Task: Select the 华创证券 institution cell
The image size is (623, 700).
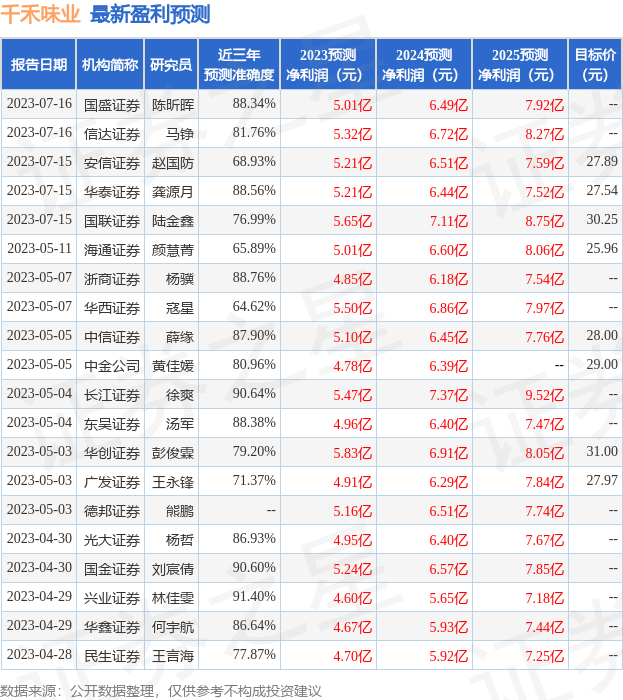Action: (112, 454)
